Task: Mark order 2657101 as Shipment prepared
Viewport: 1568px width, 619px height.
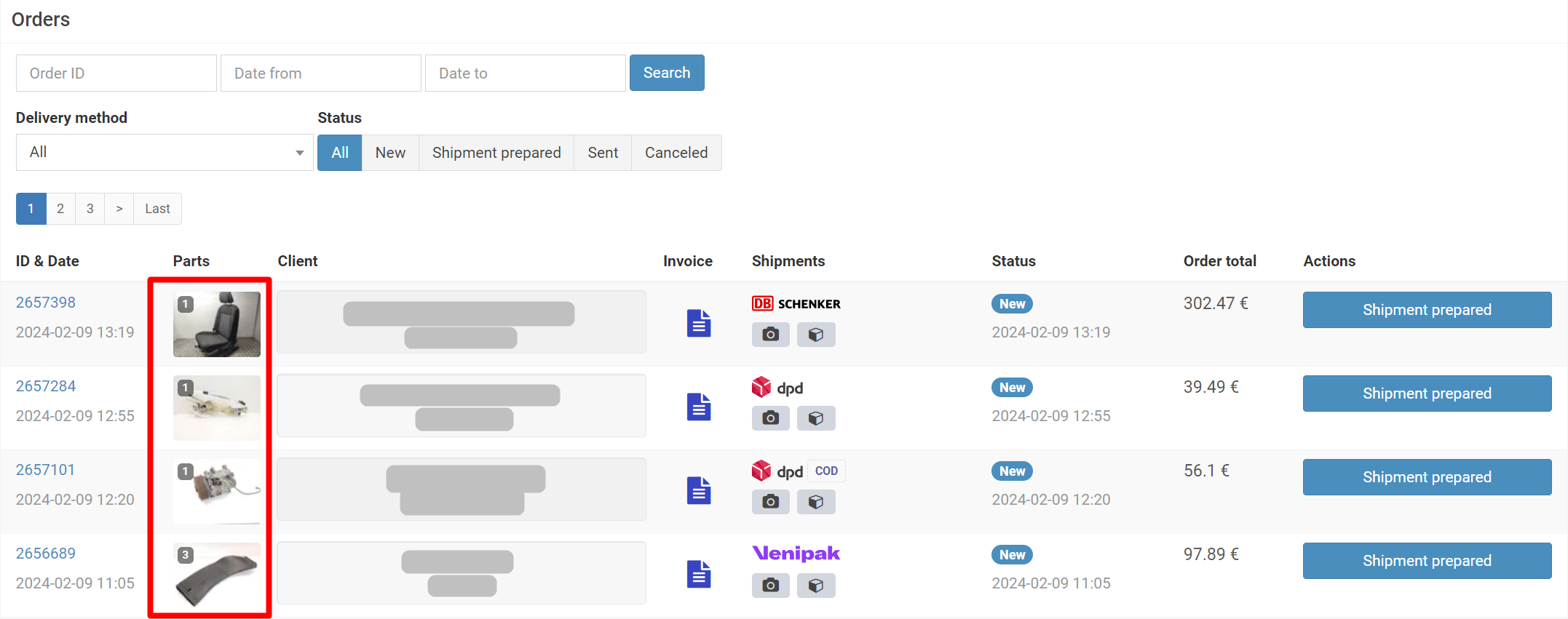Action: tap(1426, 477)
